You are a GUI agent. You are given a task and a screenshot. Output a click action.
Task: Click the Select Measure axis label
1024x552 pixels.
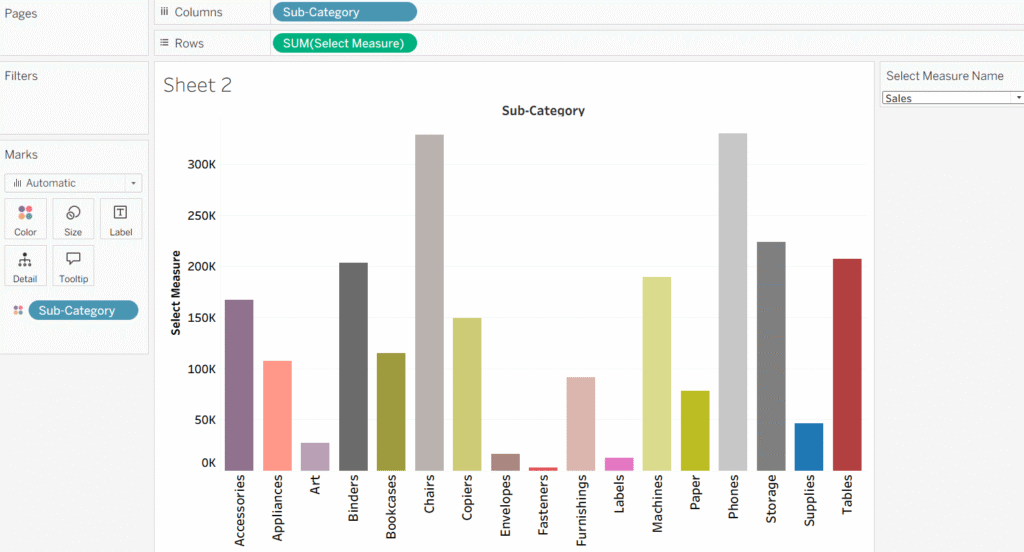point(176,293)
